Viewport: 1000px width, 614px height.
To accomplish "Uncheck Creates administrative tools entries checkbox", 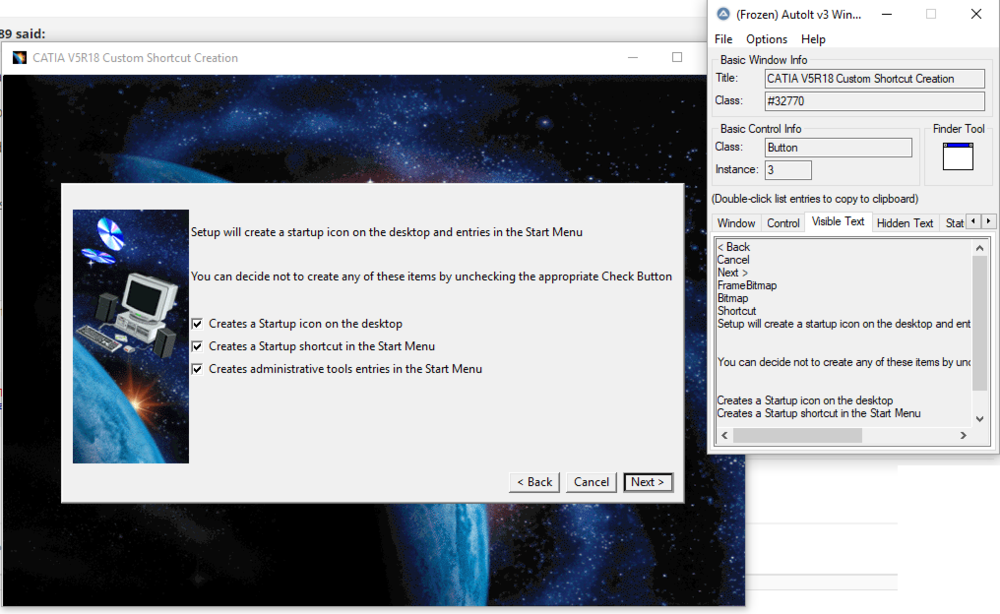I will tap(198, 369).
